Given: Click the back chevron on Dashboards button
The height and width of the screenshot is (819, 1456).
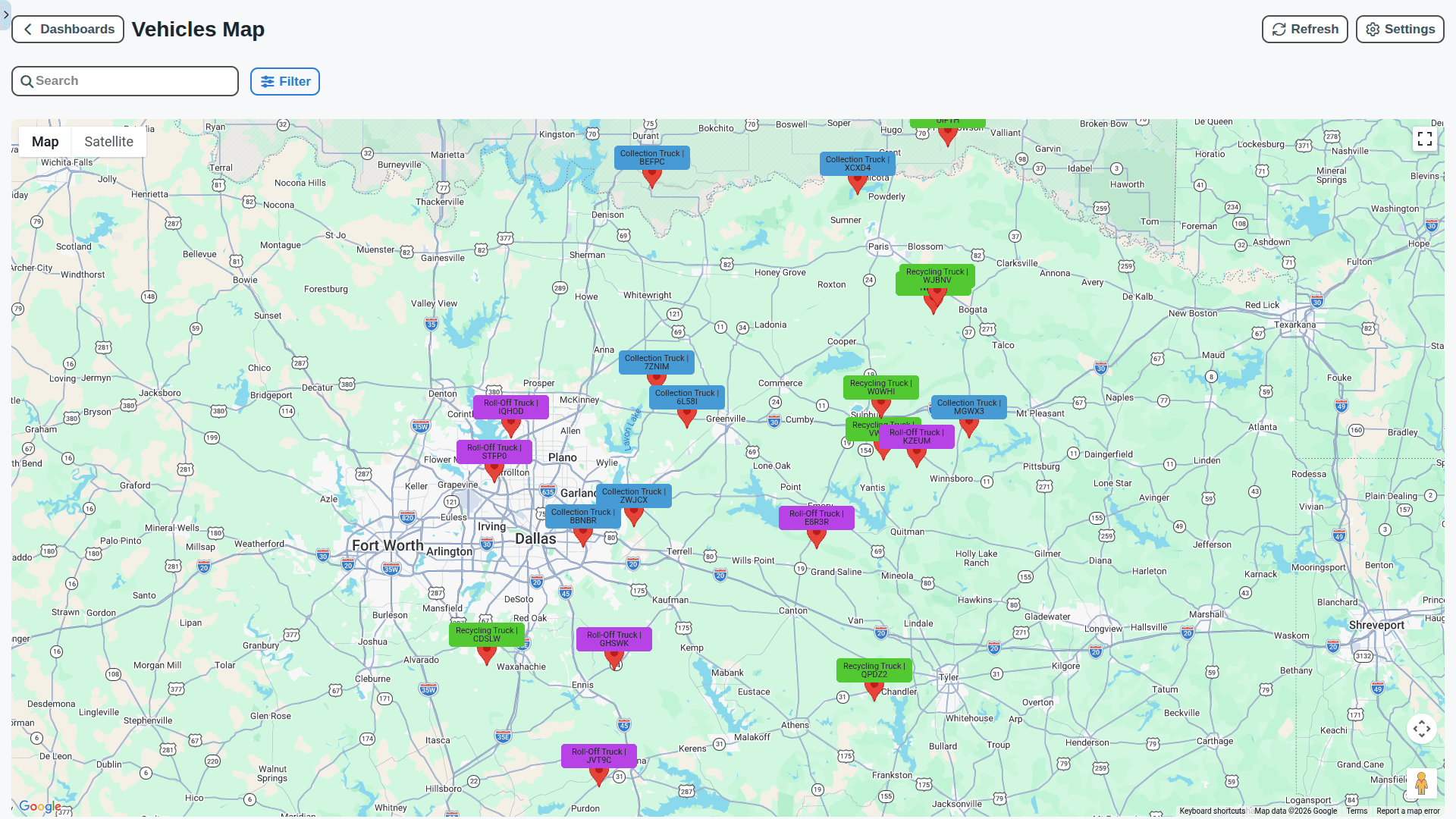Looking at the screenshot, I should [x=27, y=29].
